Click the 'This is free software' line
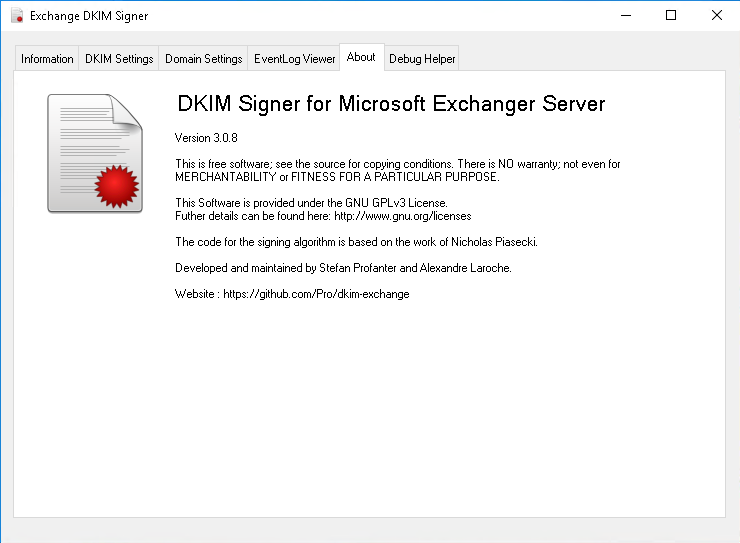 tap(397, 164)
